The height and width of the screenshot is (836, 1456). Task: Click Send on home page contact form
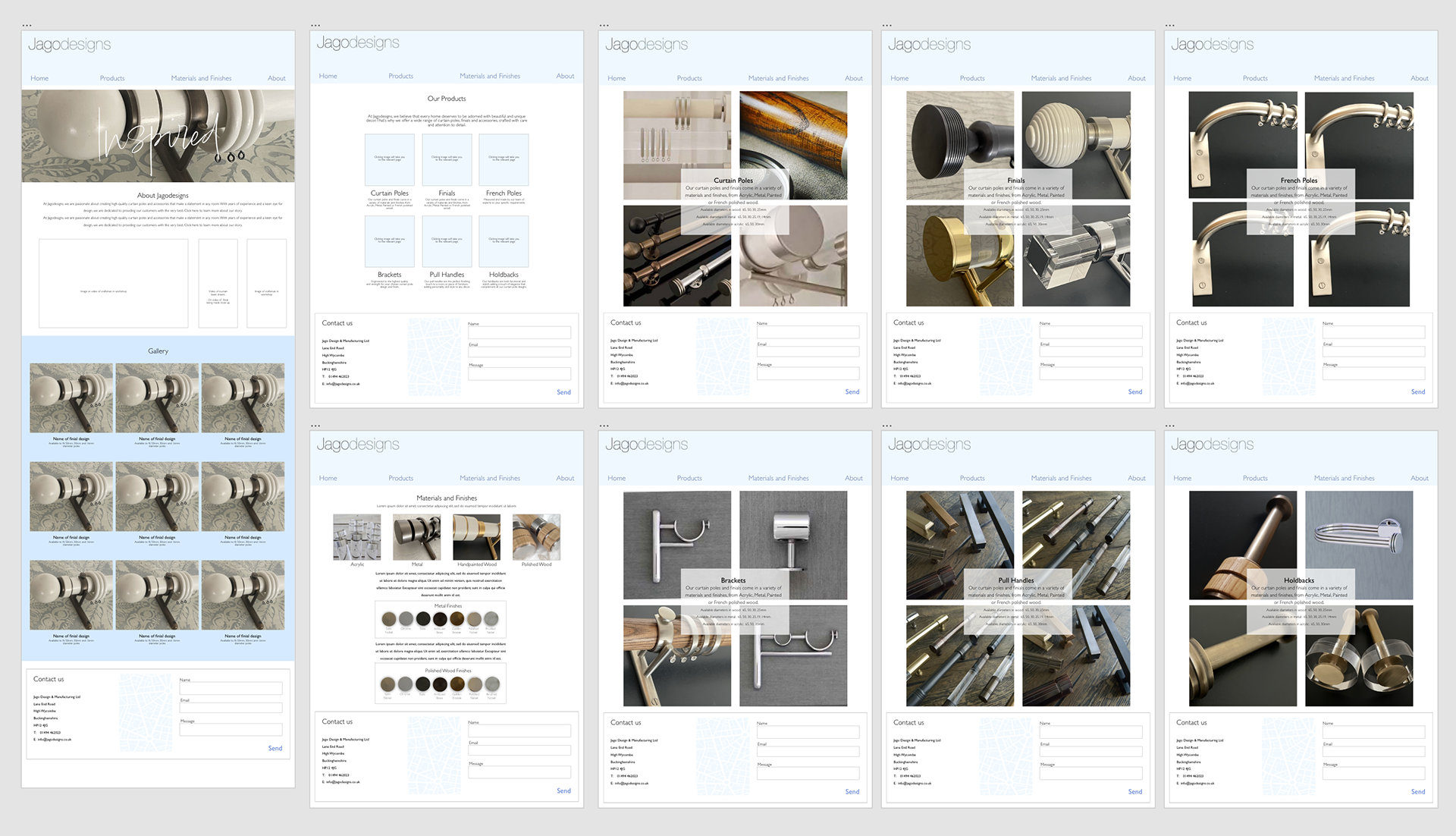275,748
